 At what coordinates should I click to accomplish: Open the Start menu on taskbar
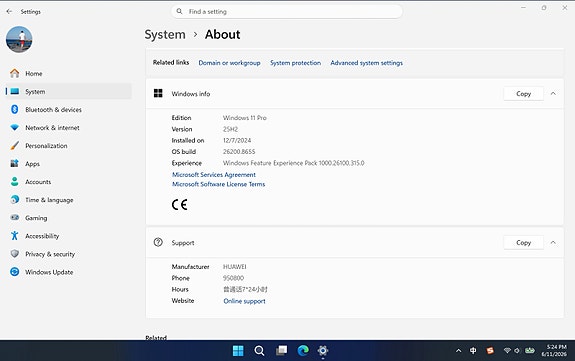[238, 351]
